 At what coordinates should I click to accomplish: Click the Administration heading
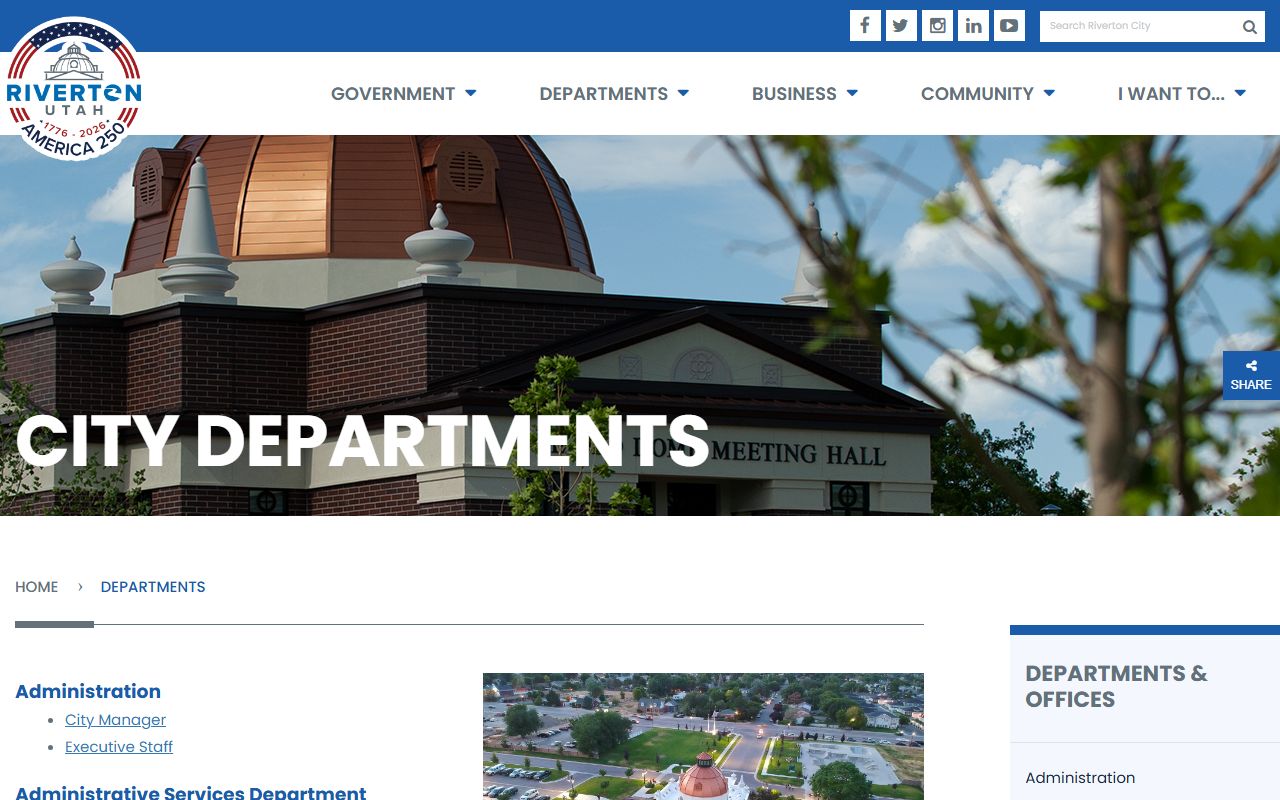[x=88, y=691]
